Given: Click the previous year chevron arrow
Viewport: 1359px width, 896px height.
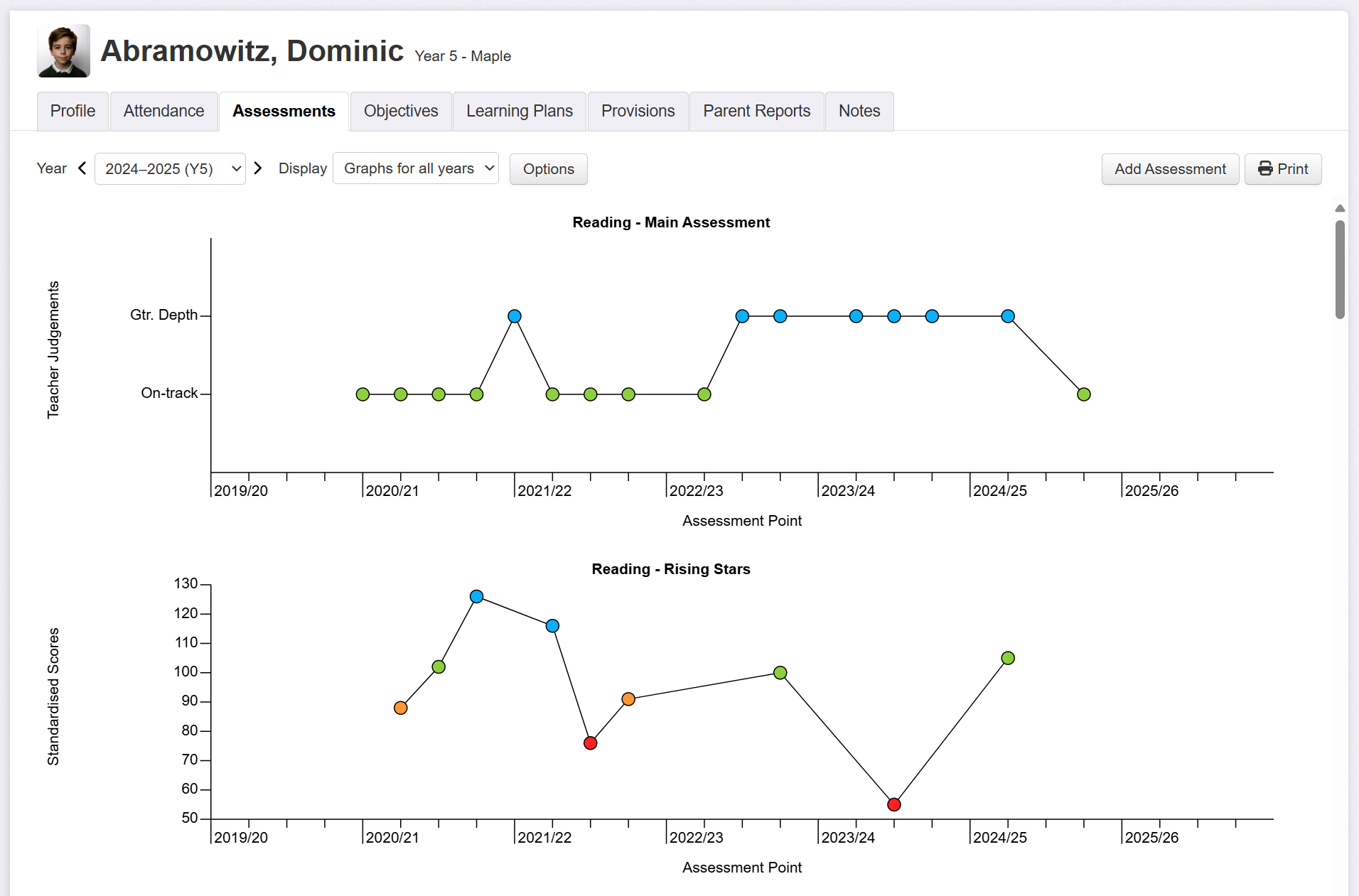Looking at the screenshot, I should 82,168.
